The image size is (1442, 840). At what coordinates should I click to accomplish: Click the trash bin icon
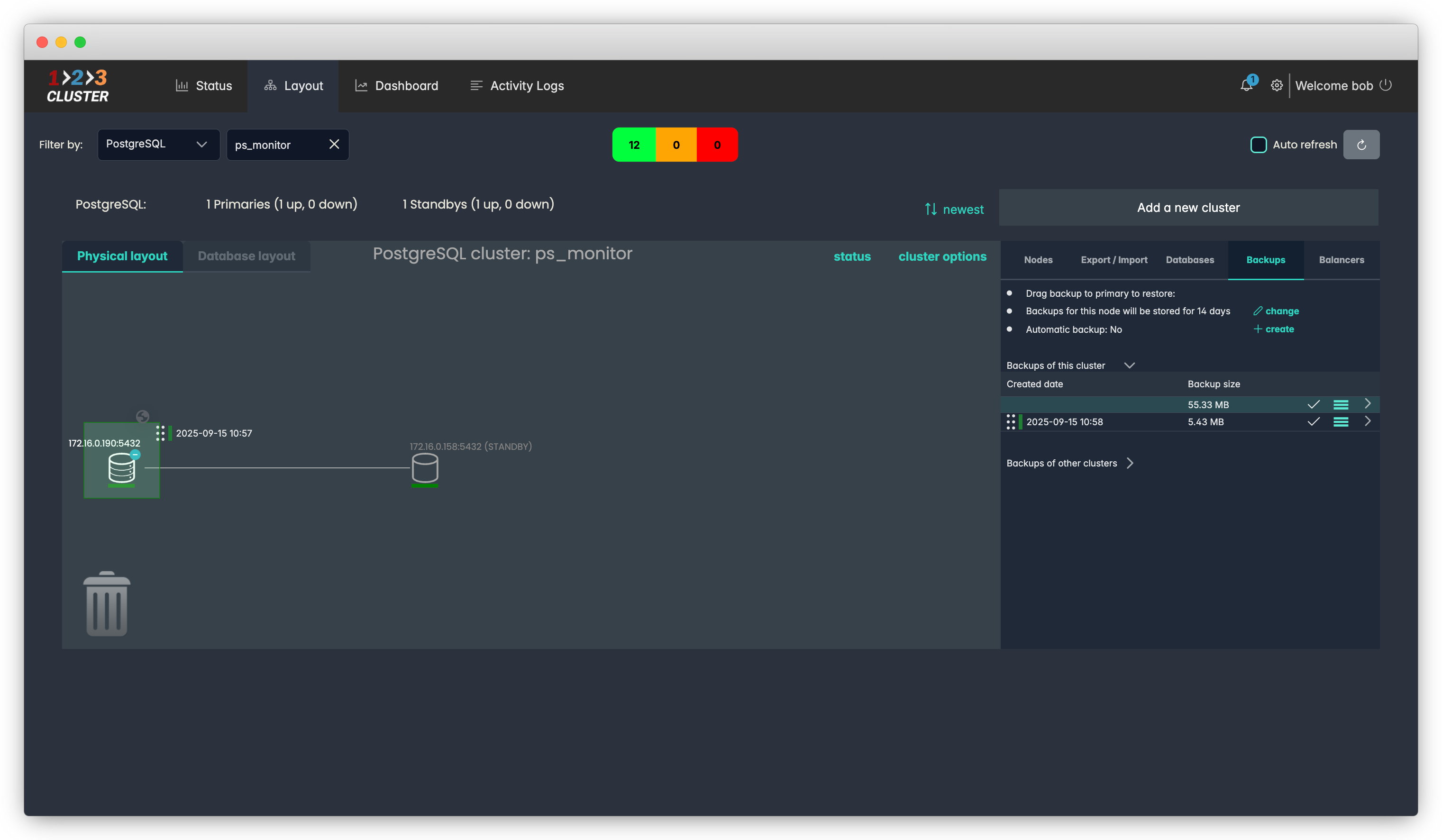(x=107, y=603)
